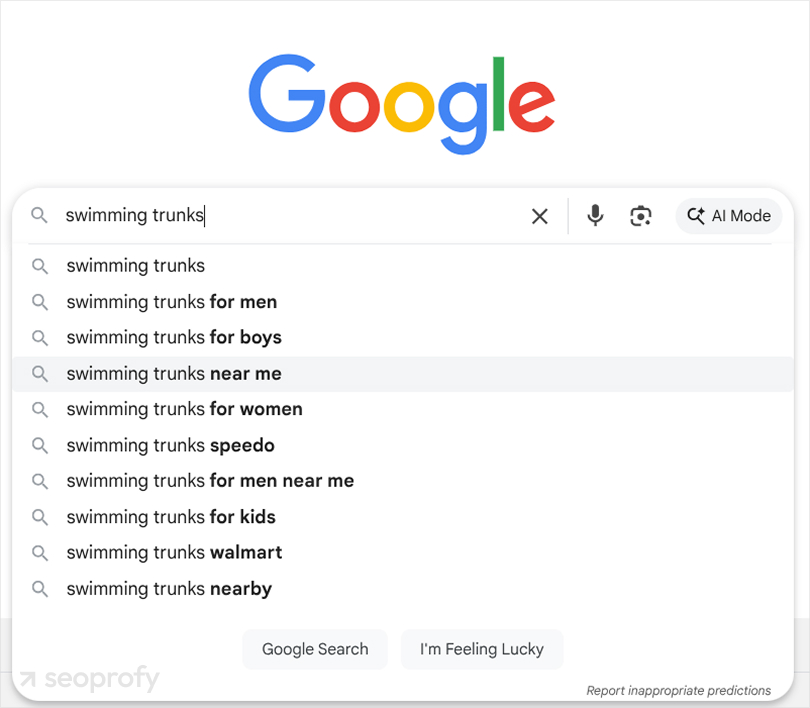
Task: Click the AI Mode sparkle icon
Action: (696, 216)
